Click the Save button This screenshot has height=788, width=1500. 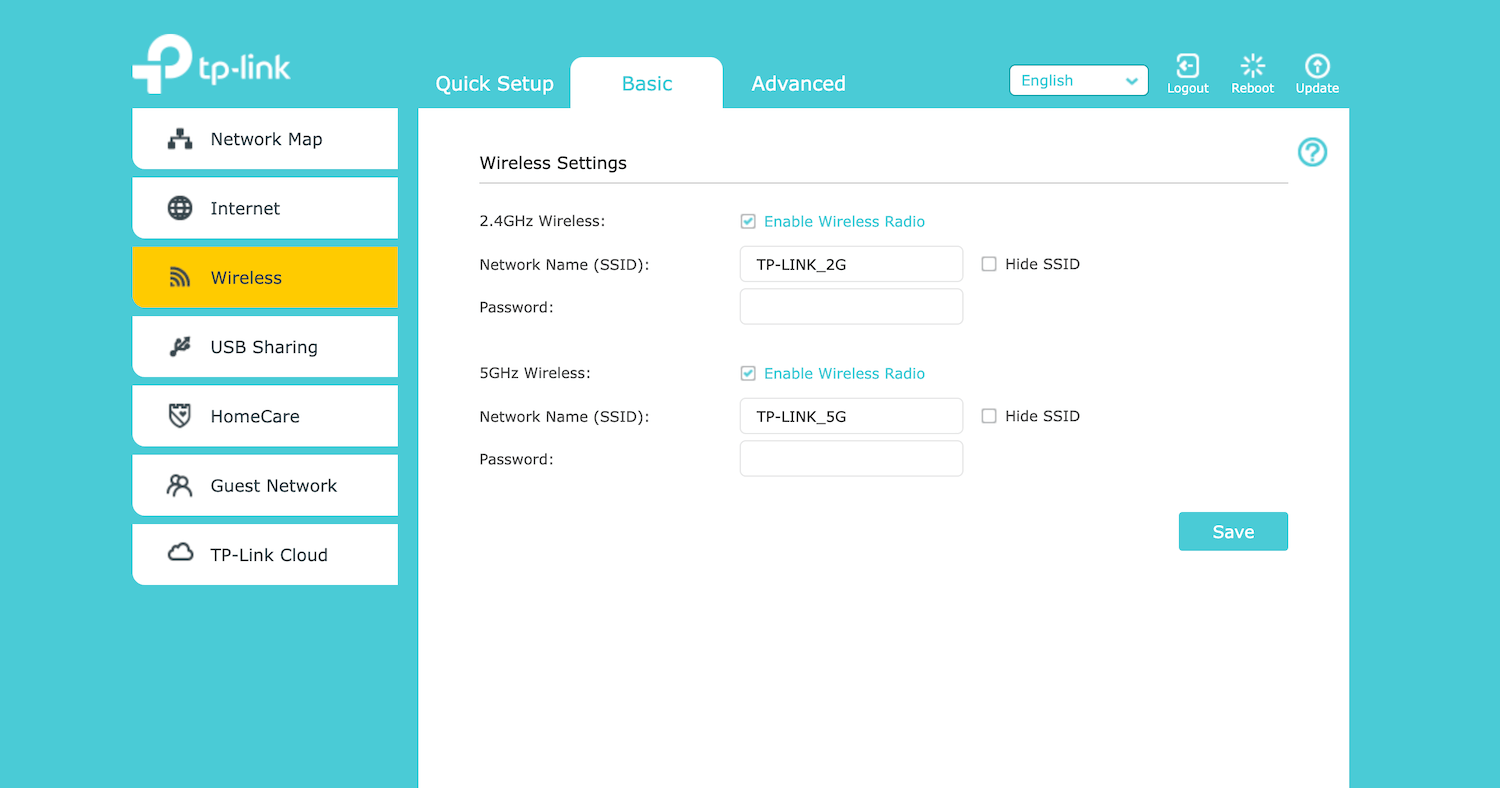click(x=1233, y=532)
